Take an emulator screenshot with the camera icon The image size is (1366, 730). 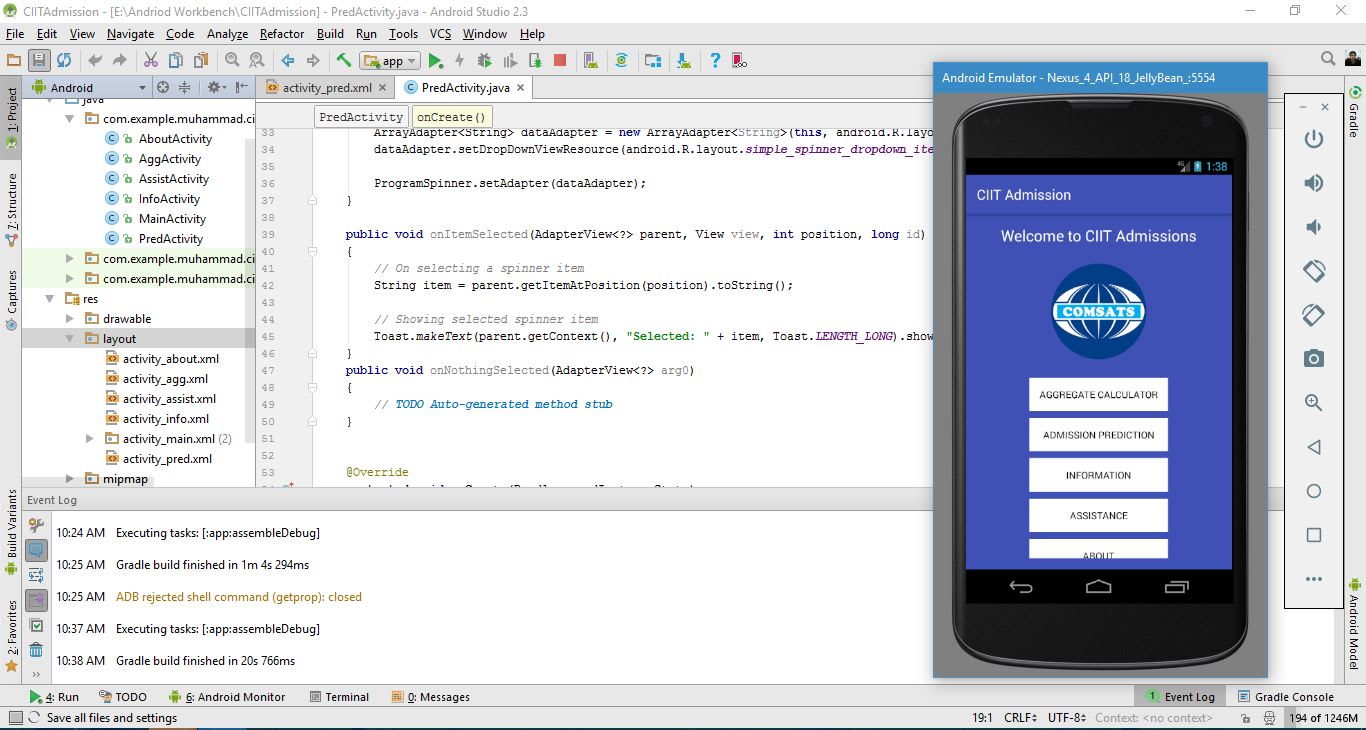(x=1314, y=359)
